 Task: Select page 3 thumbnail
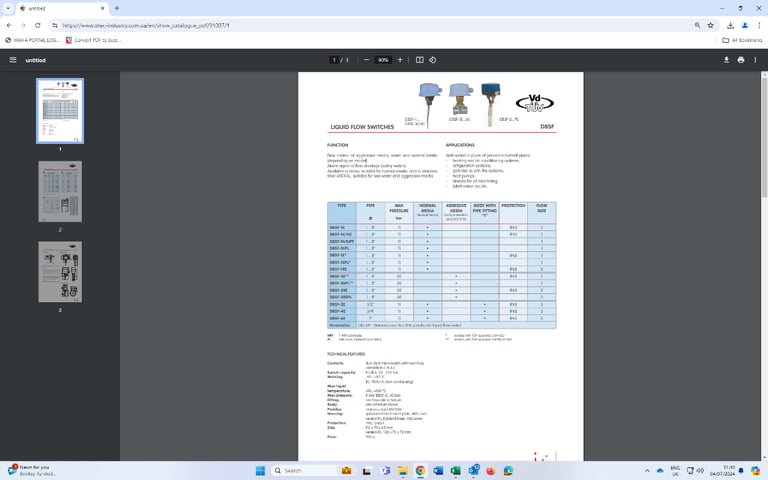[x=60, y=272]
